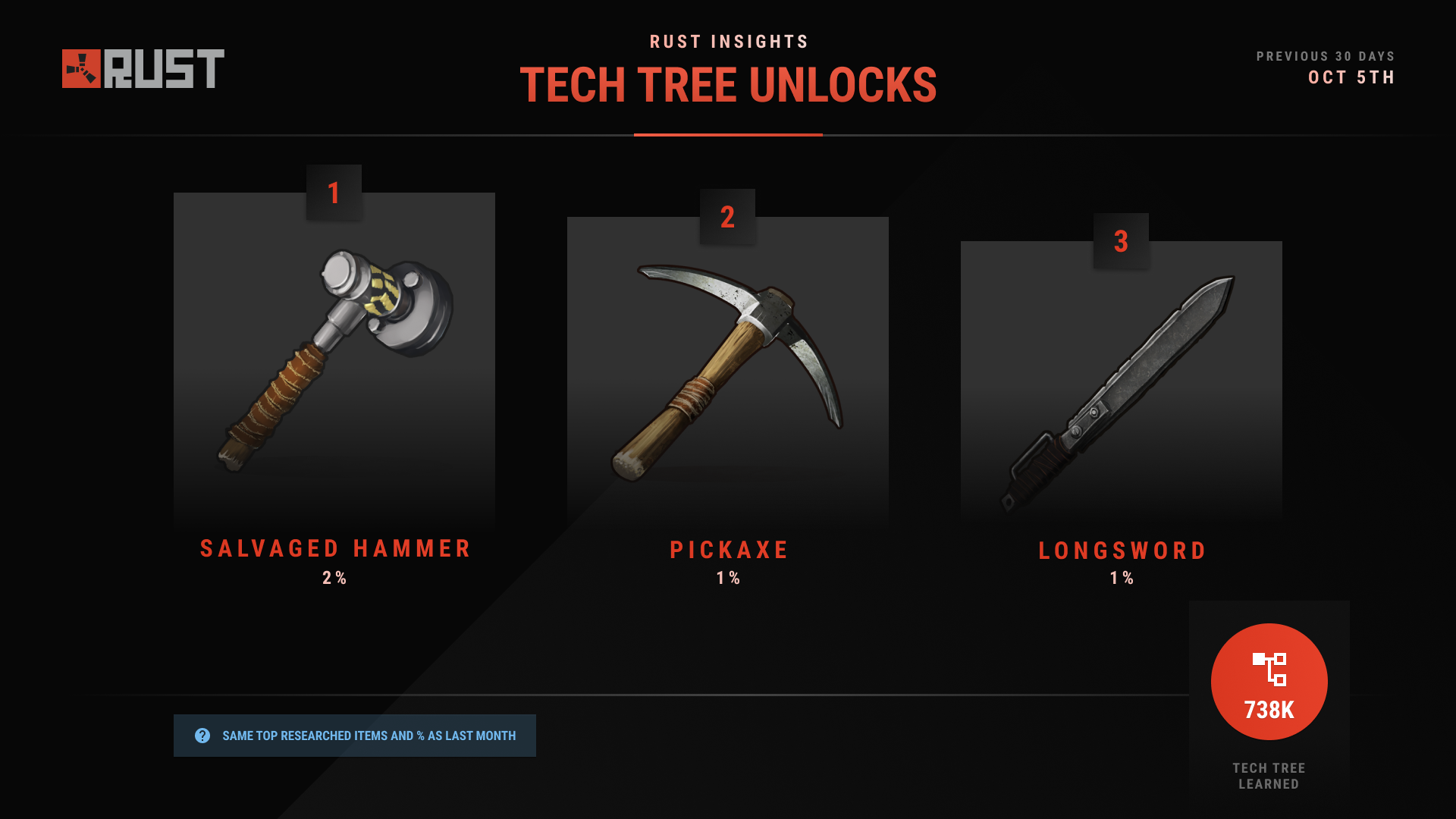Click the blue question mark icon
Viewport: 1456px width, 819px height.
(202, 736)
